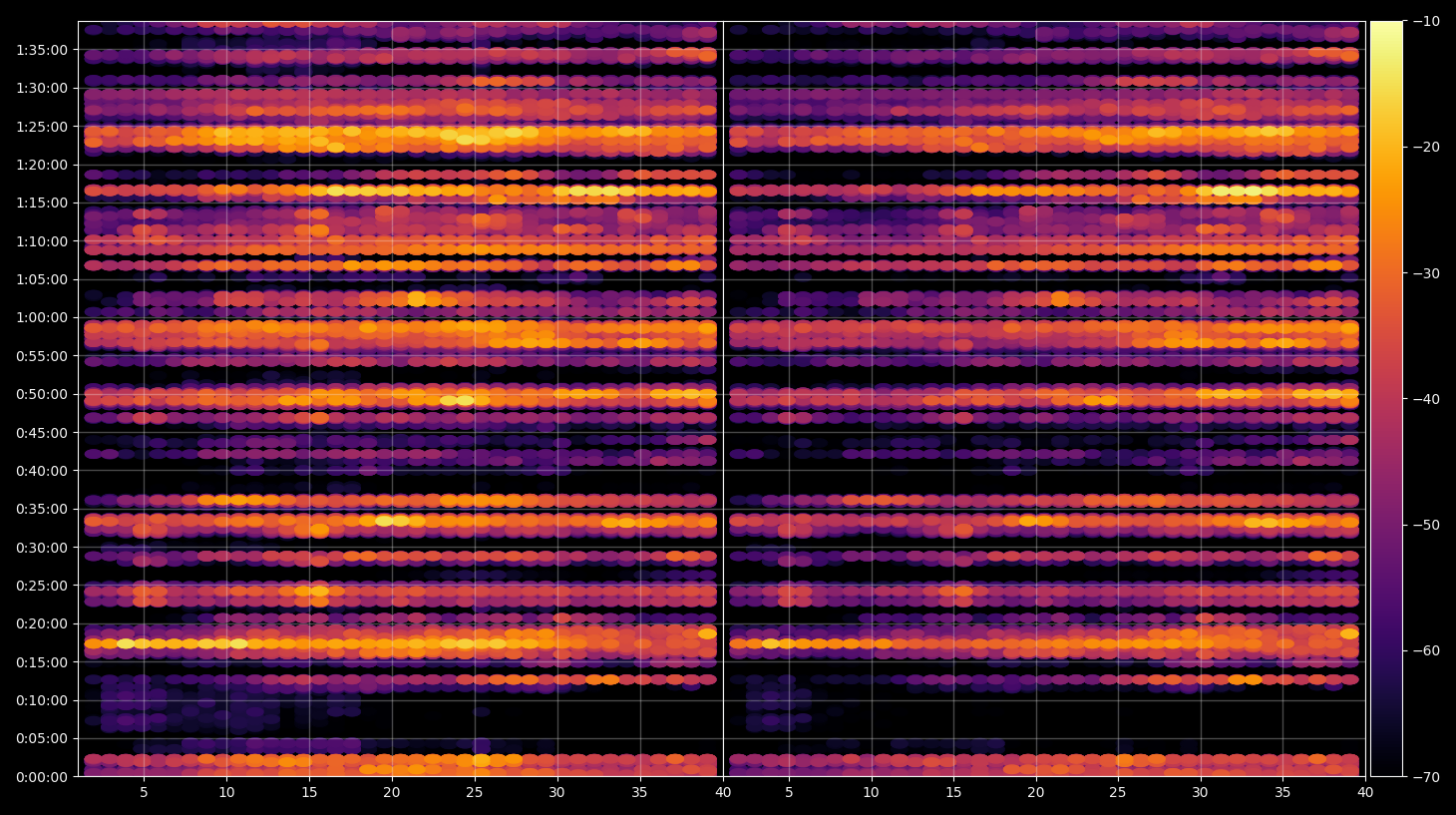Select the −20 colorbar tick label
Viewport: 1456px width, 815px height.
pos(1426,147)
